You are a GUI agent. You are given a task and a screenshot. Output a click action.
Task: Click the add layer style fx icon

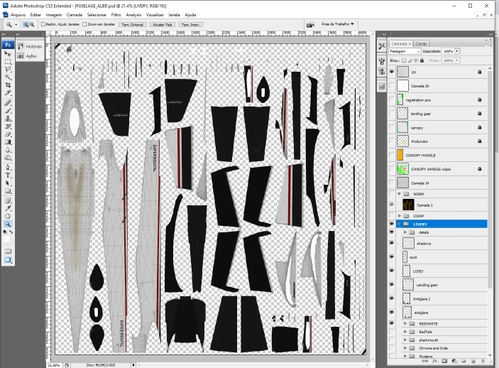coord(434,361)
